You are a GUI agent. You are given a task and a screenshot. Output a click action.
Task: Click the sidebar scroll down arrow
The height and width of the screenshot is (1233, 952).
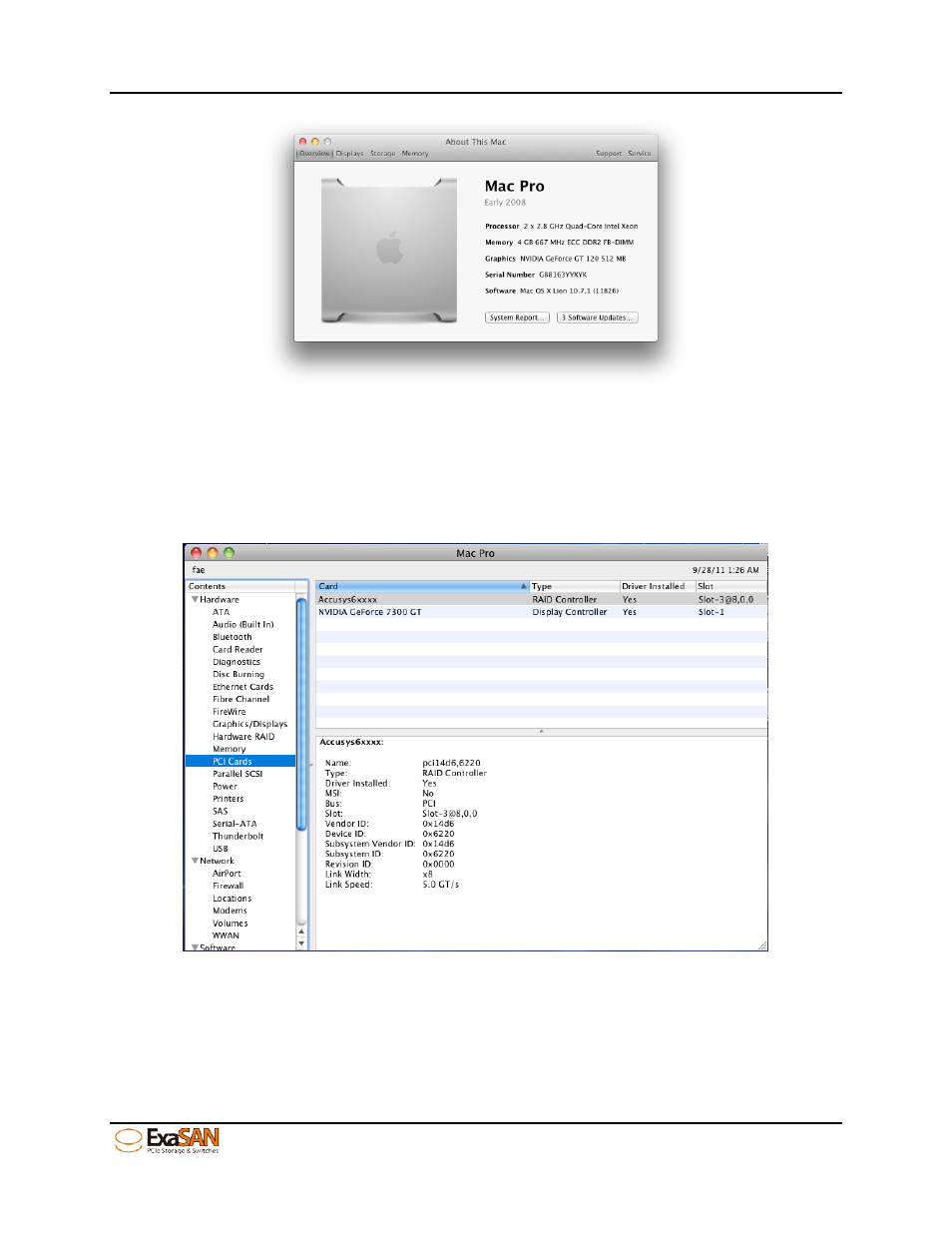click(301, 942)
